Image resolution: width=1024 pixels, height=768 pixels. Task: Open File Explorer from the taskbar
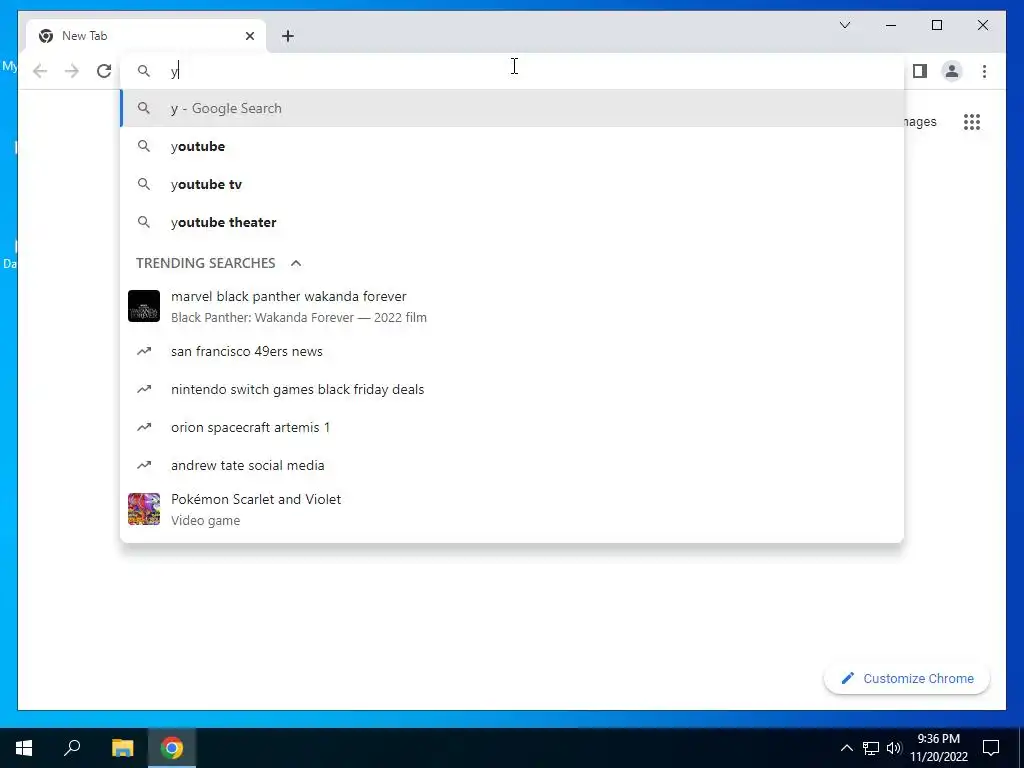click(x=122, y=748)
